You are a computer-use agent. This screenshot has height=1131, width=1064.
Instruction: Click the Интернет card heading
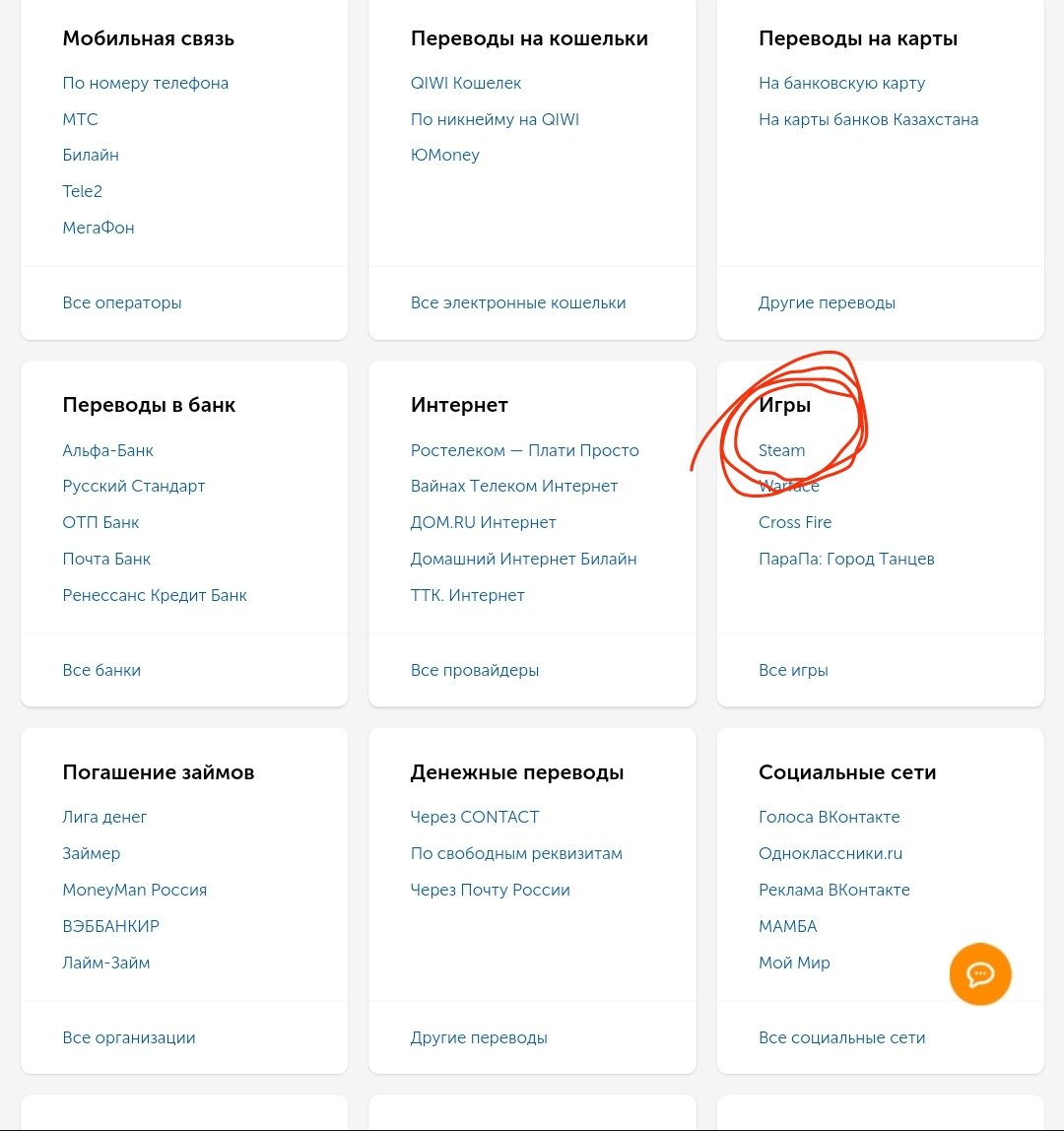point(459,405)
